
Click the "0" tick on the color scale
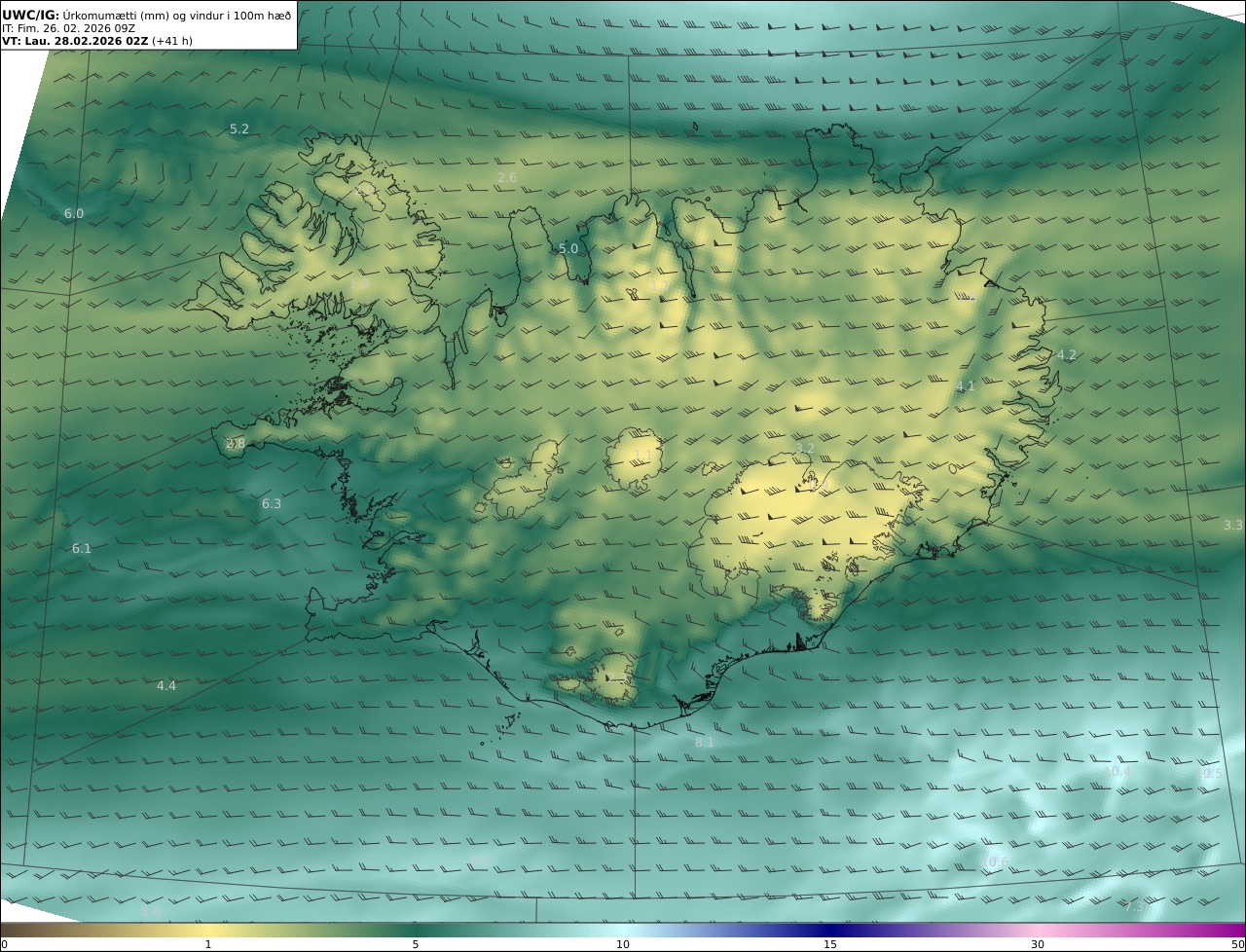coord(4,944)
